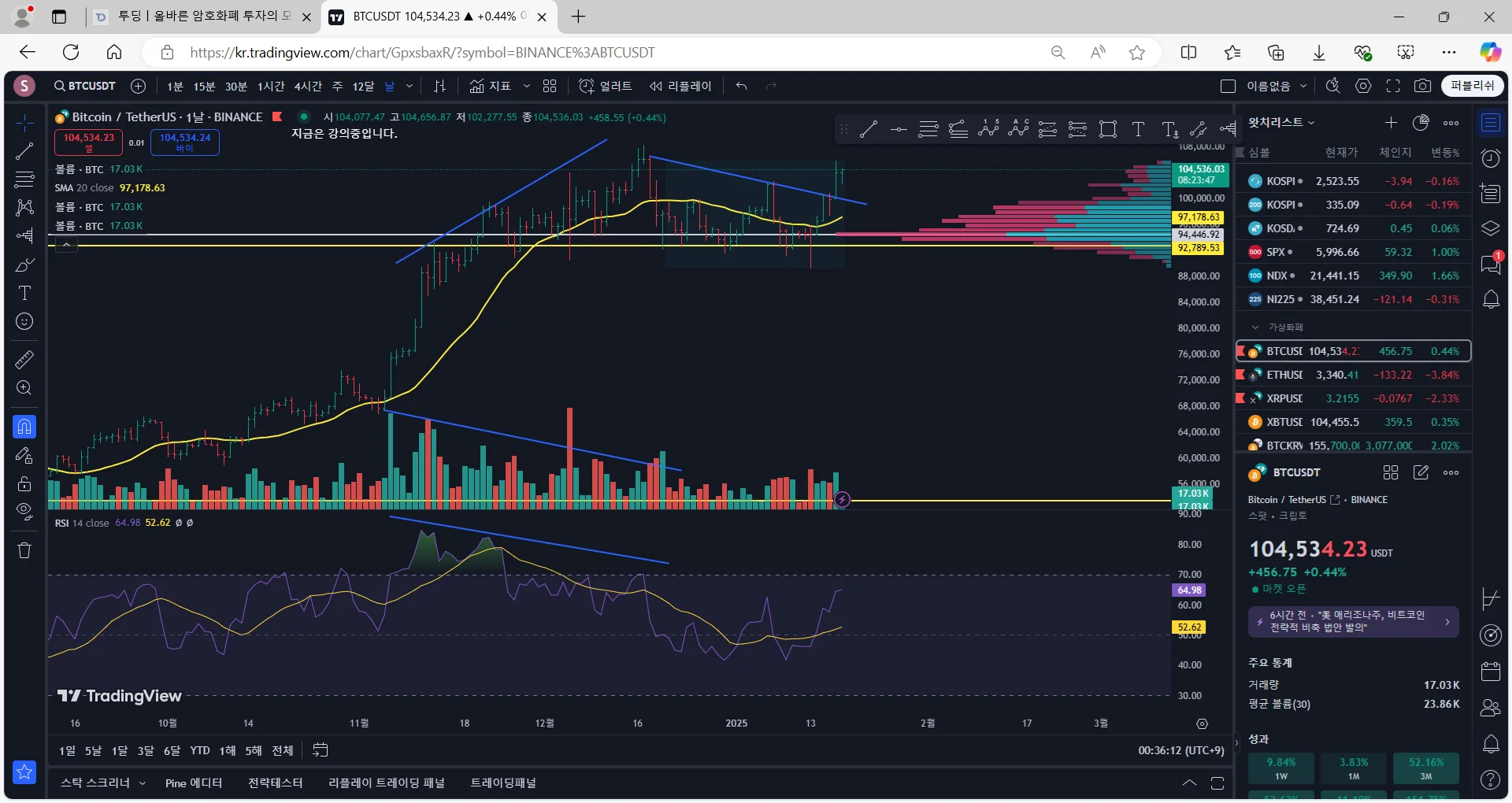The width and height of the screenshot is (1512, 803).
Task: Open the emoji icons tool
Action: [x=24, y=321]
